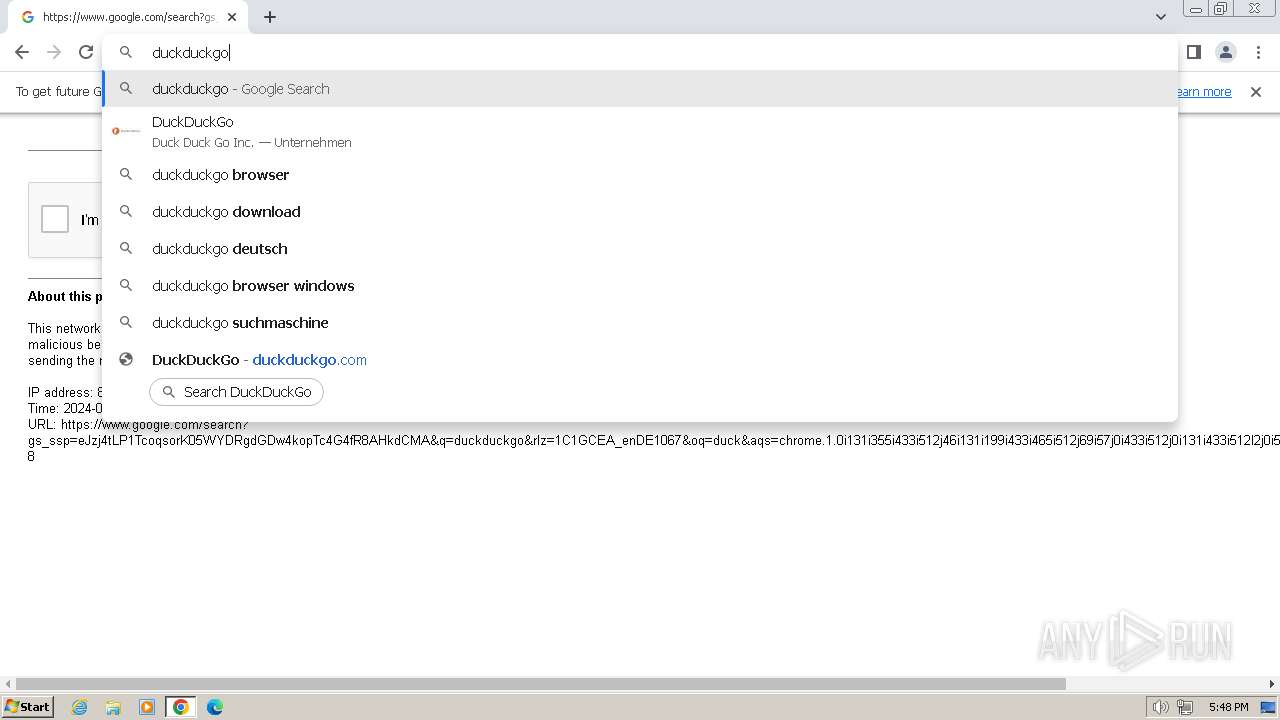The image size is (1280, 720).
Task: Pick the 'duckduckgo deutsch' suggestion
Action: click(x=640, y=249)
